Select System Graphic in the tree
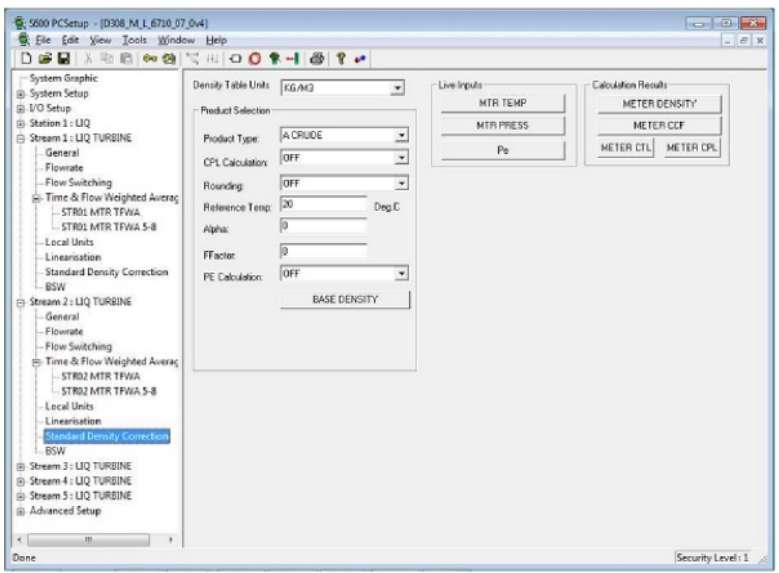Image resolution: width=779 pixels, height=573 pixels. (x=64, y=78)
